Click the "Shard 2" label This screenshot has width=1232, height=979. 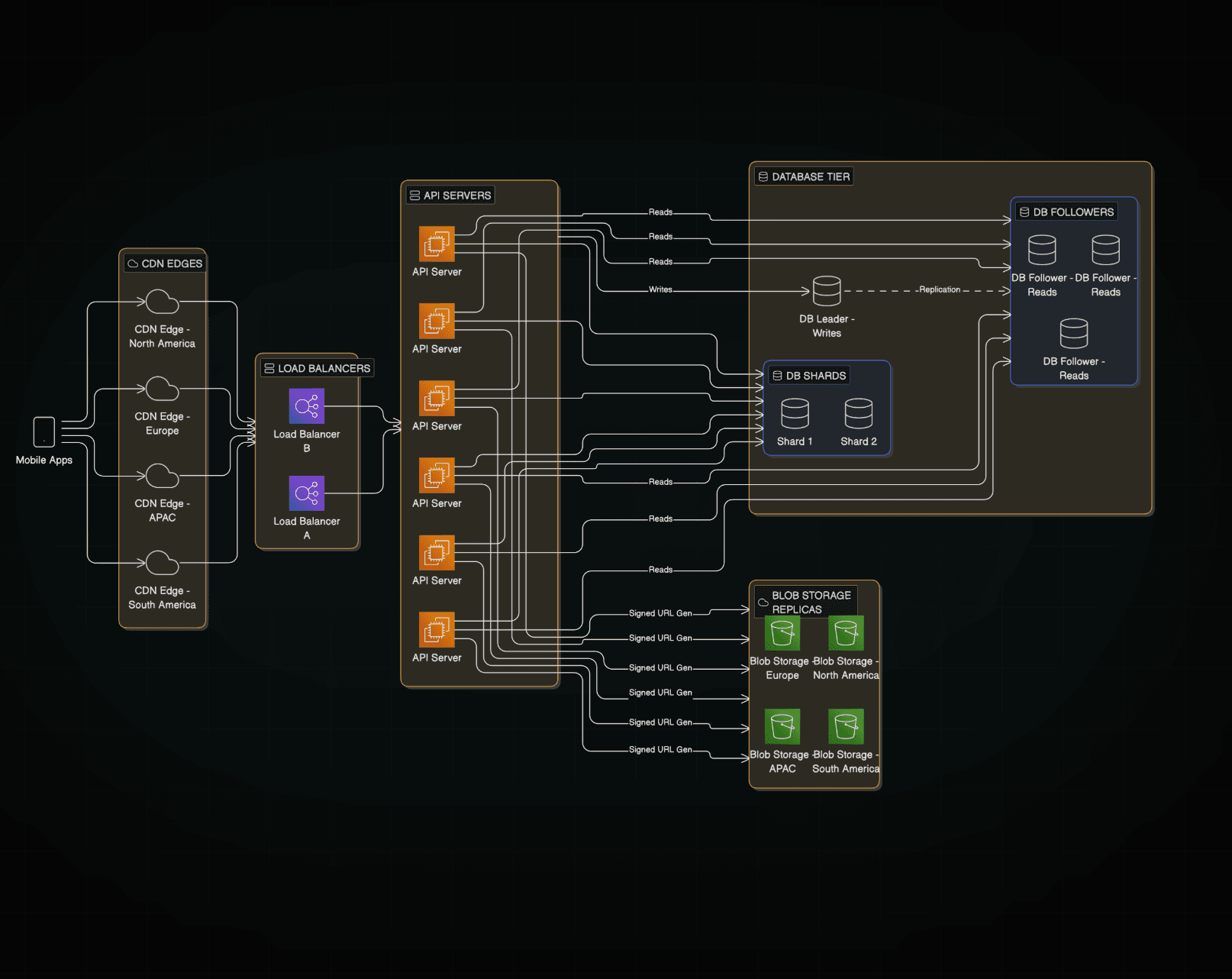859,441
